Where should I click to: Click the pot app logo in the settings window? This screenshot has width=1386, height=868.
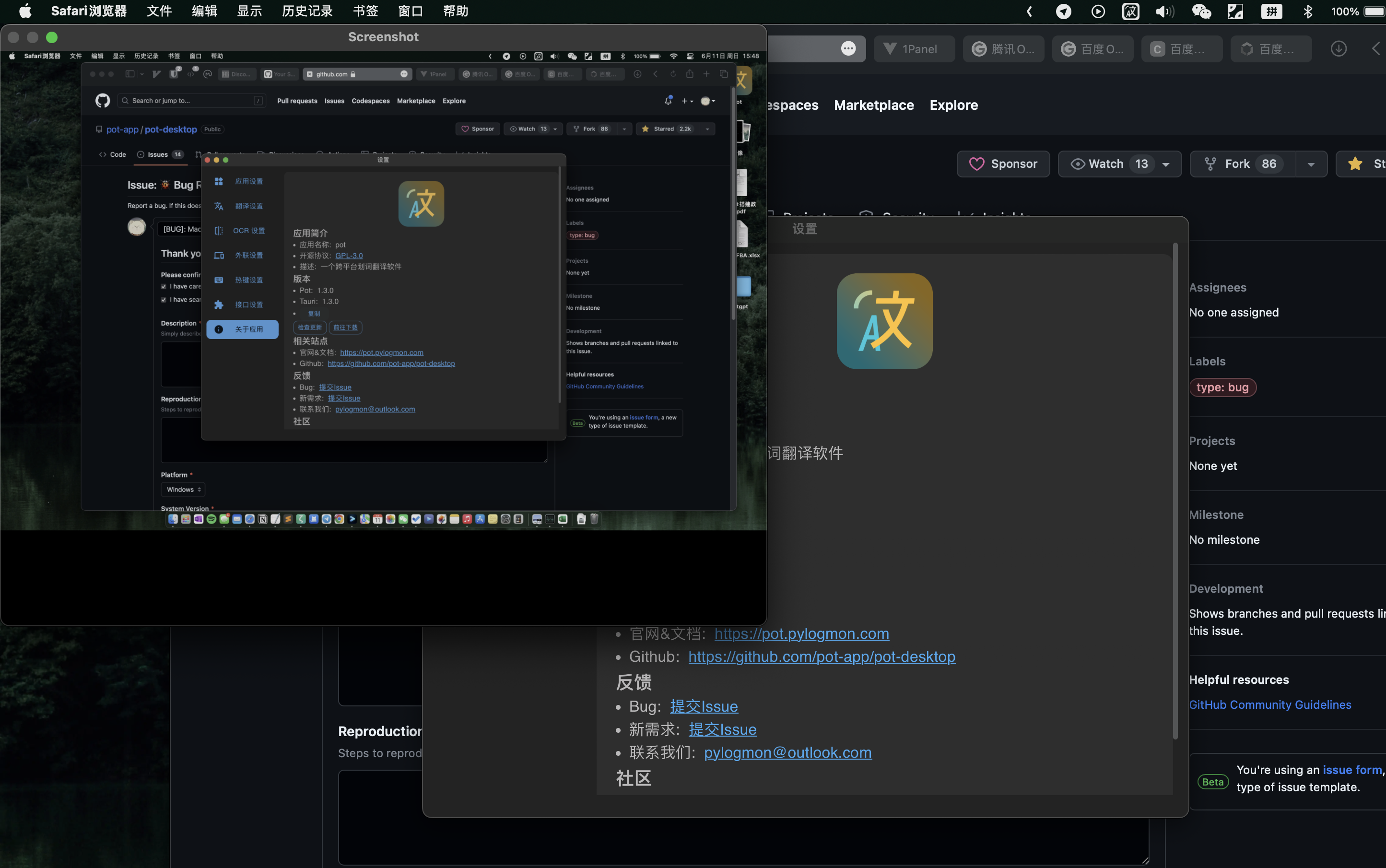[x=884, y=321]
